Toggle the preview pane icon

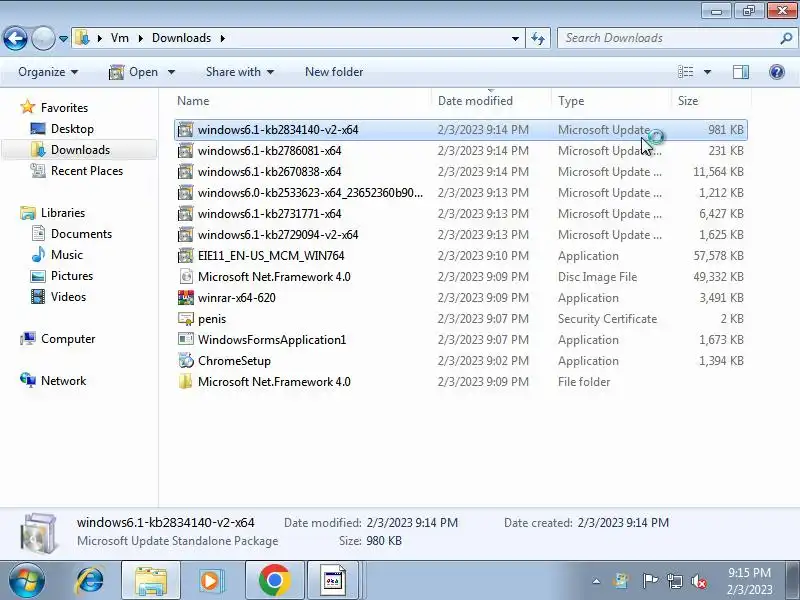(x=741, y=72)
